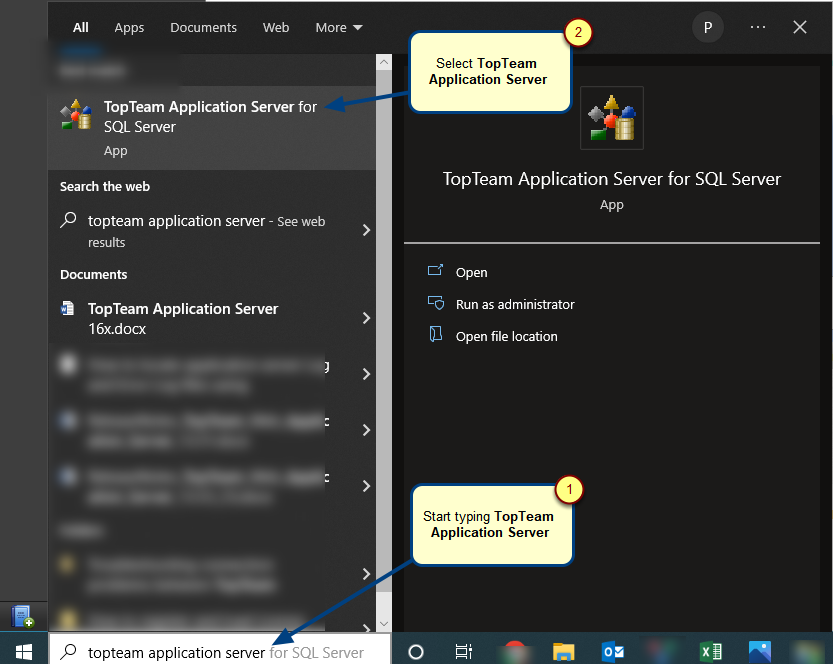Viewport: 833px width, 664px height.
Task: Open the Photos app on taskbar
Action: click(x=760, y=651)
